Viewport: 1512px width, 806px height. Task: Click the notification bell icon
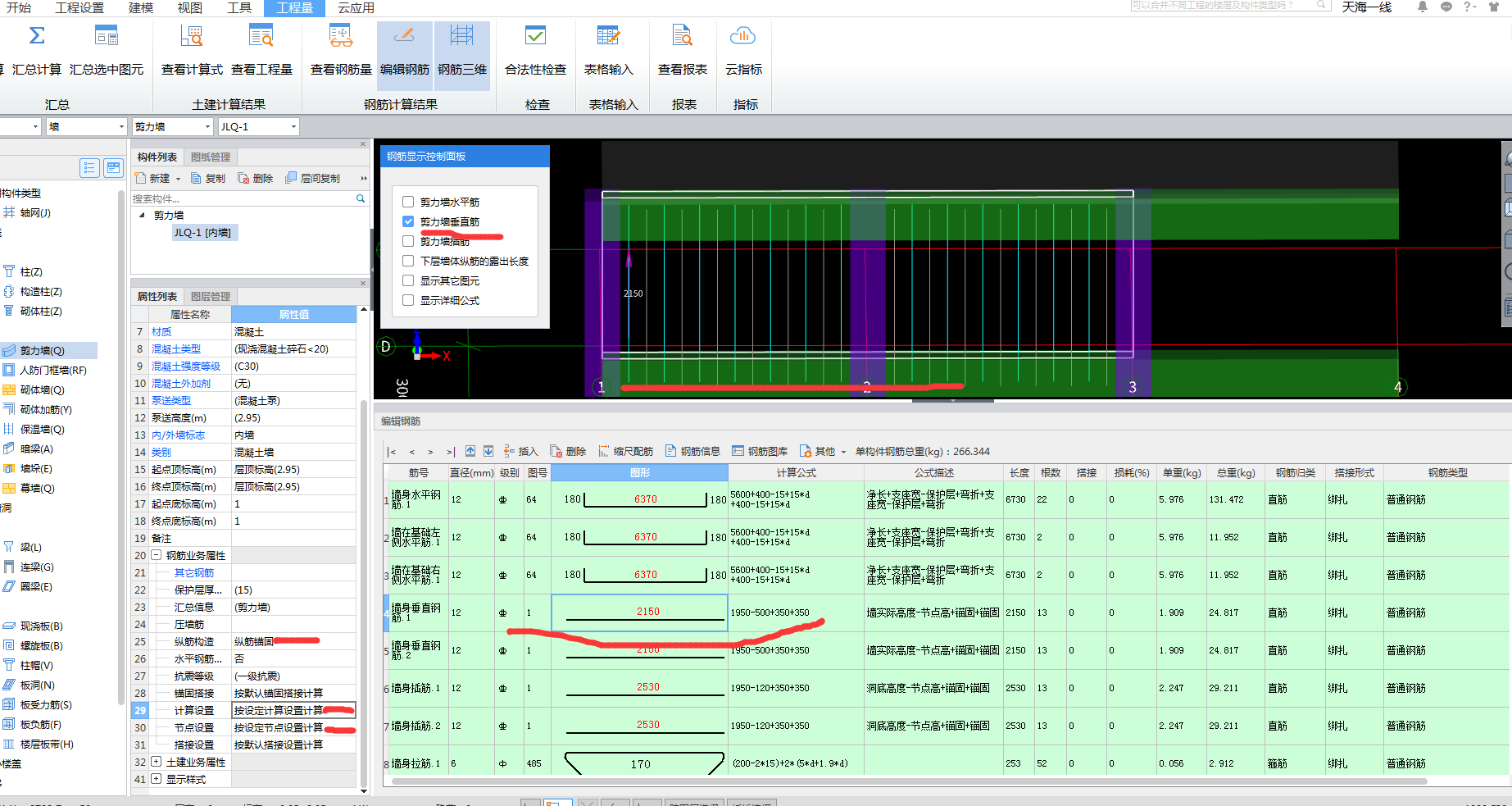click(1423, 7)
